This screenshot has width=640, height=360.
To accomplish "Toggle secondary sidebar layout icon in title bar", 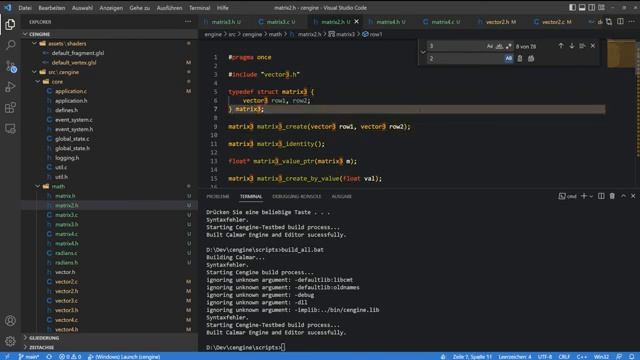I will point(591,7).
